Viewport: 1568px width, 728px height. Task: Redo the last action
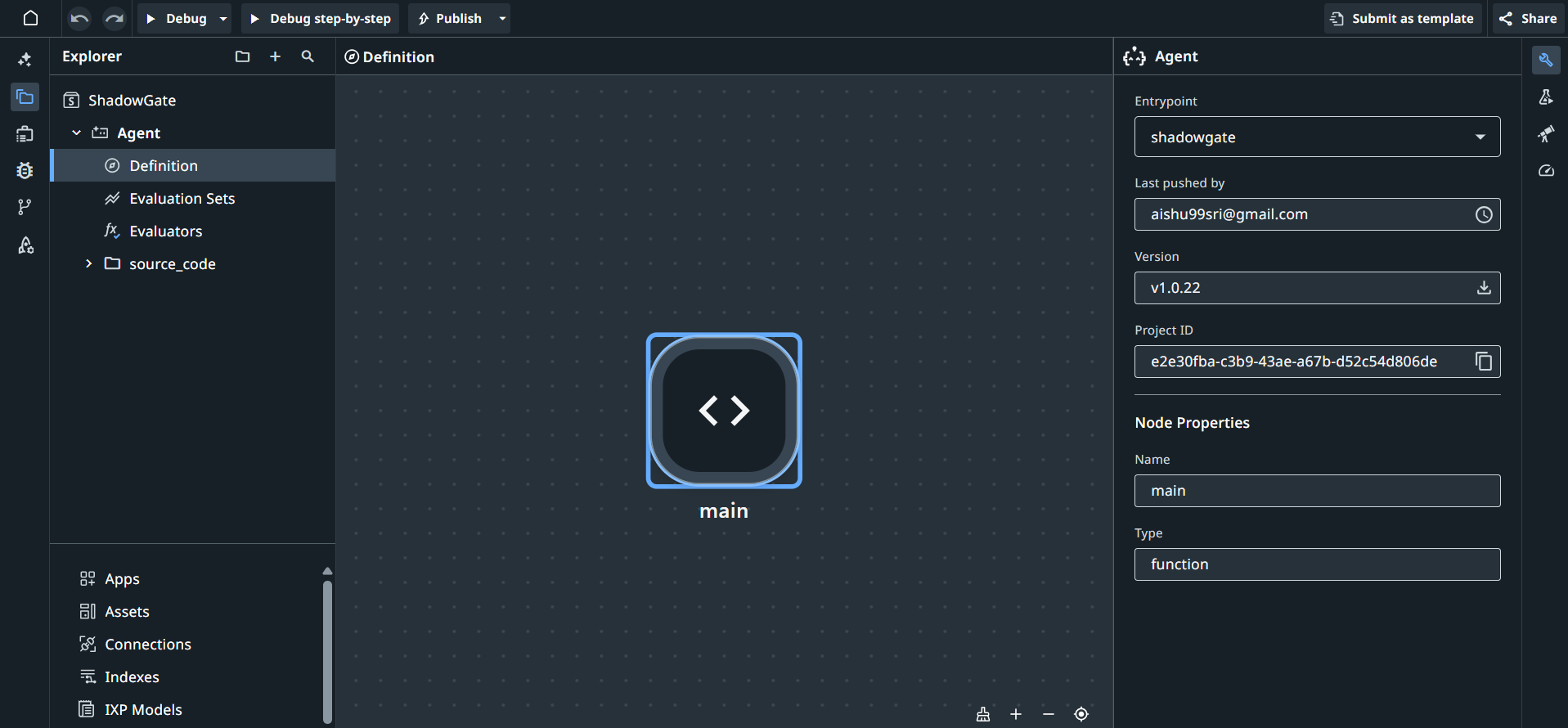pos(115,18)
